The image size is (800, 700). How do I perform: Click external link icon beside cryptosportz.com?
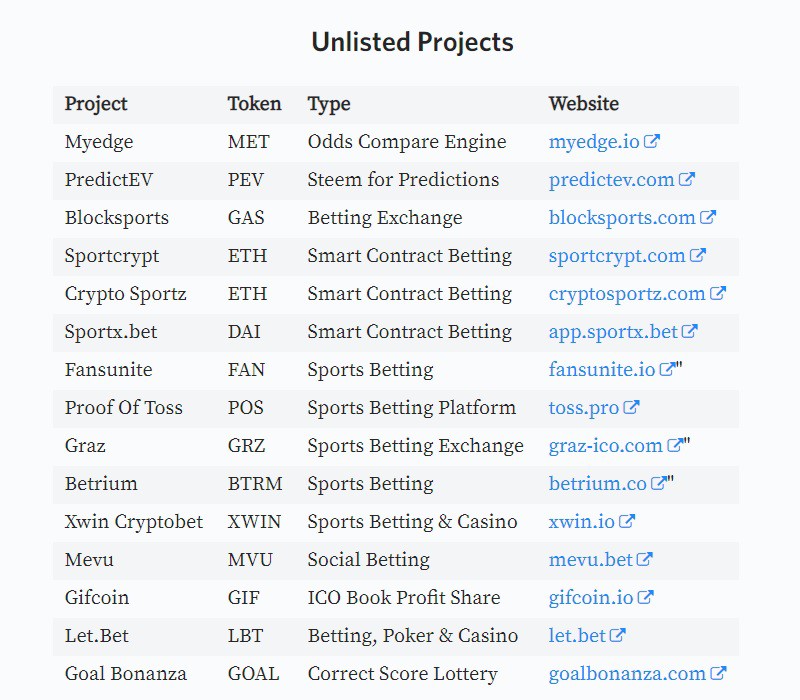tap(718, 293)
